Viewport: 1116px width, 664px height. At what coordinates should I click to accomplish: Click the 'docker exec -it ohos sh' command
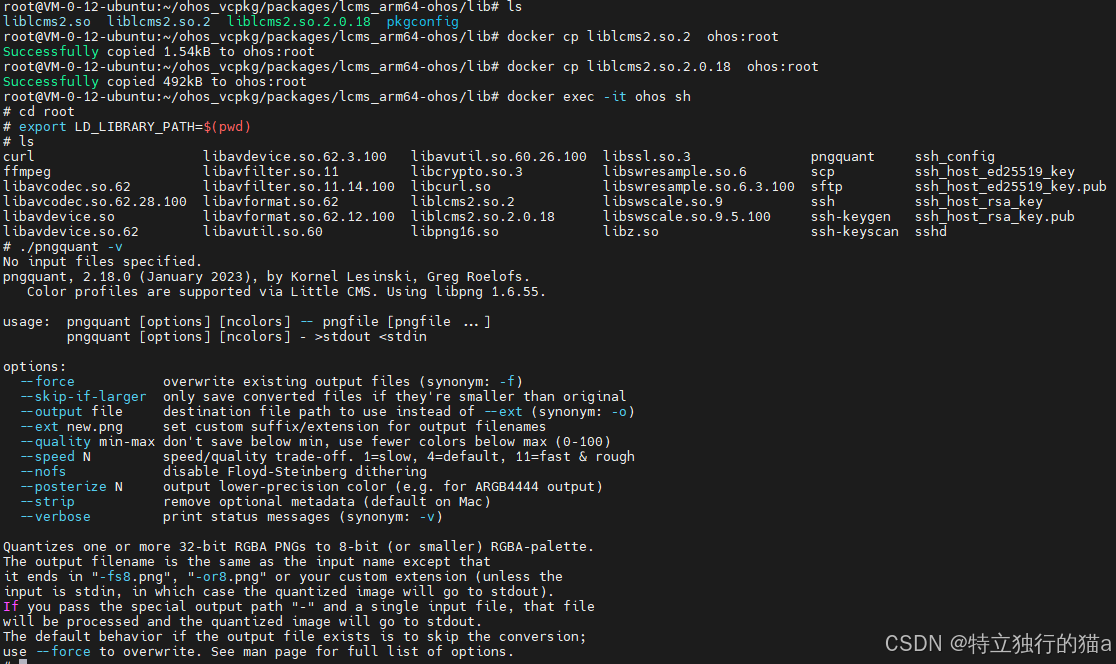[x=599, y=96]
